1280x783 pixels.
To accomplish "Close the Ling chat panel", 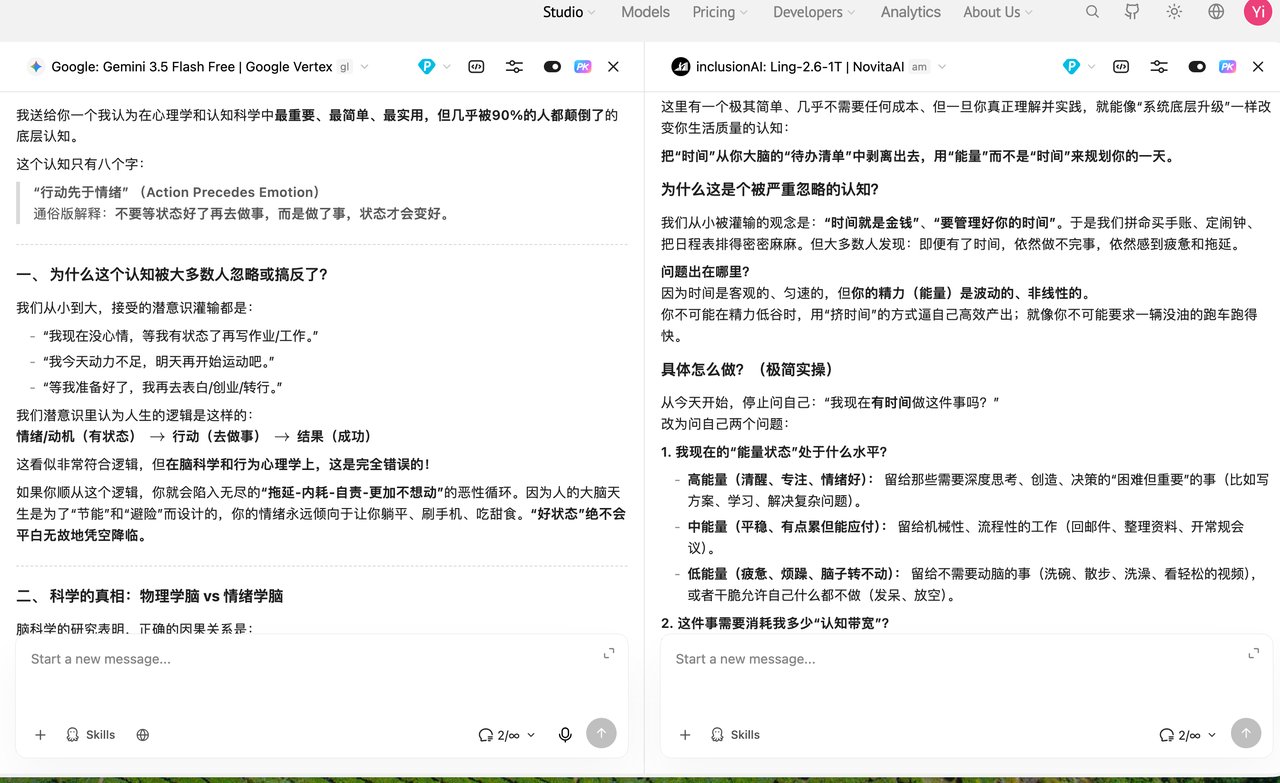I will coord(1259,67).
